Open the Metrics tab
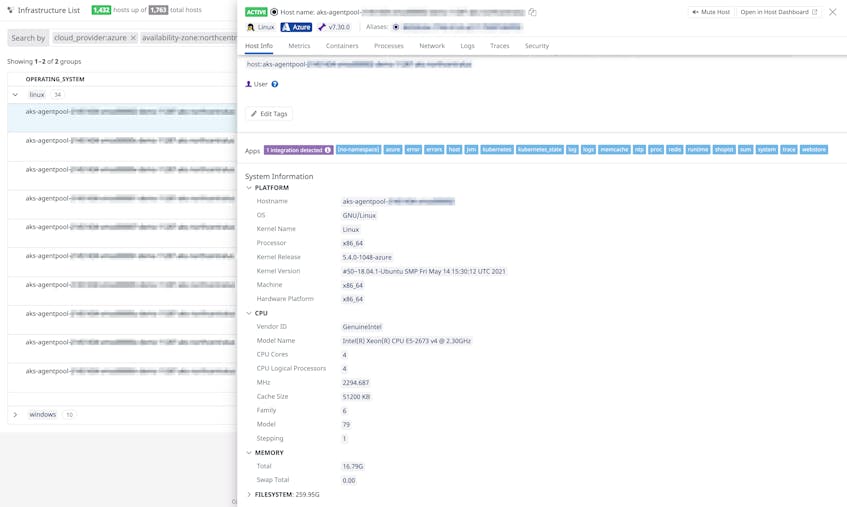Image resolution: width=847 pixels, height=507 pixels. (299, 46)
